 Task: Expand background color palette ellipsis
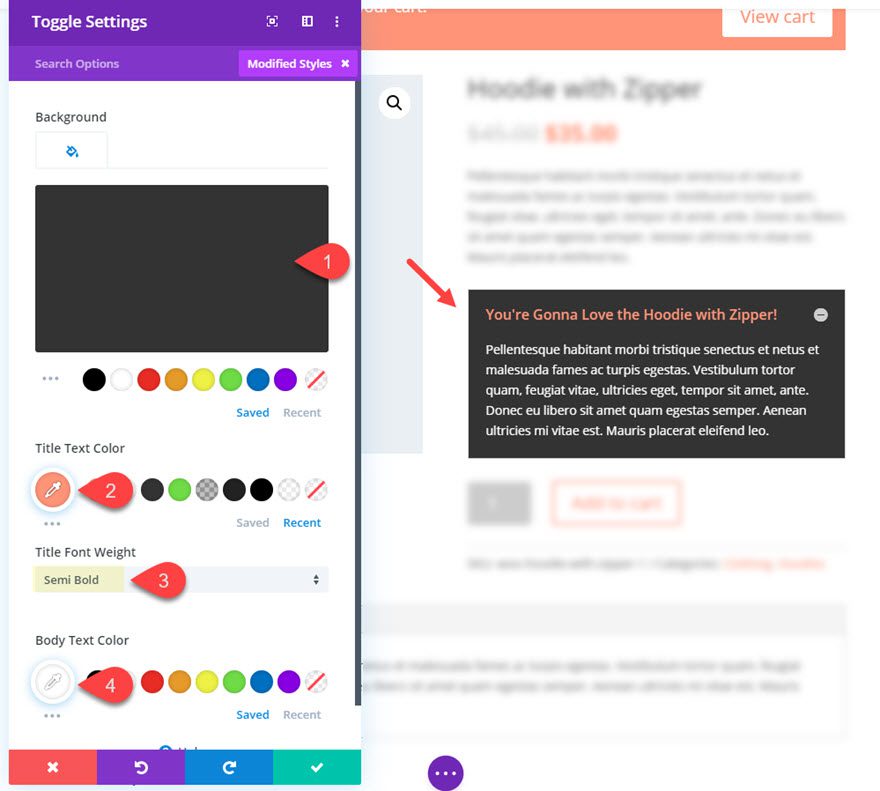tap(51, 378)
